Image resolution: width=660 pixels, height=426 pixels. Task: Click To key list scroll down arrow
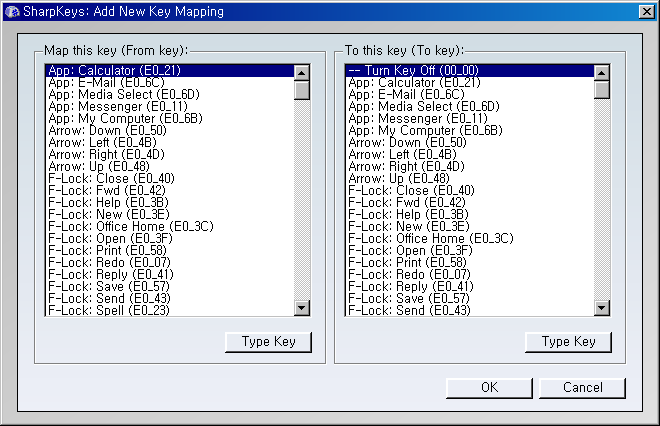602,308
